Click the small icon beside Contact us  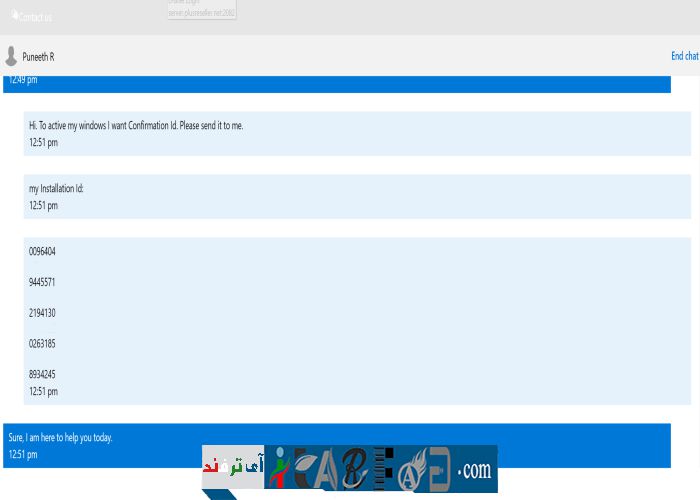14,15
